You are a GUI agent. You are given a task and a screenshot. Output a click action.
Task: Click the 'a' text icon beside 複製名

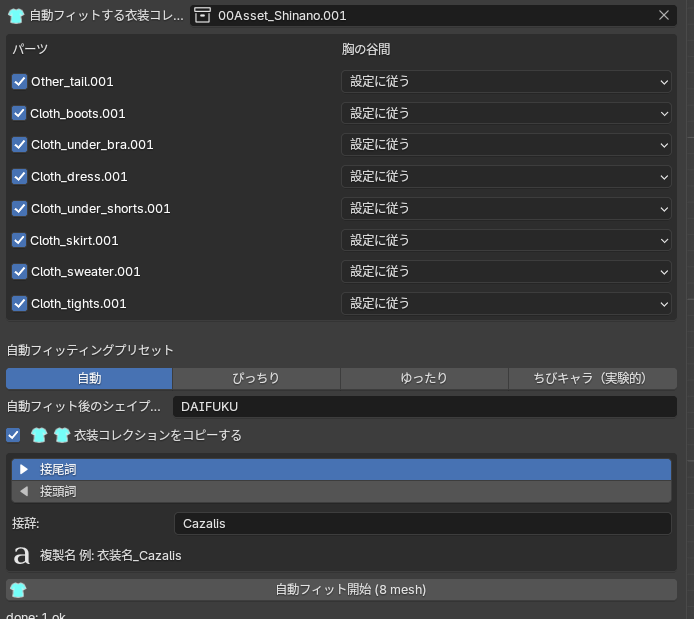21,555
